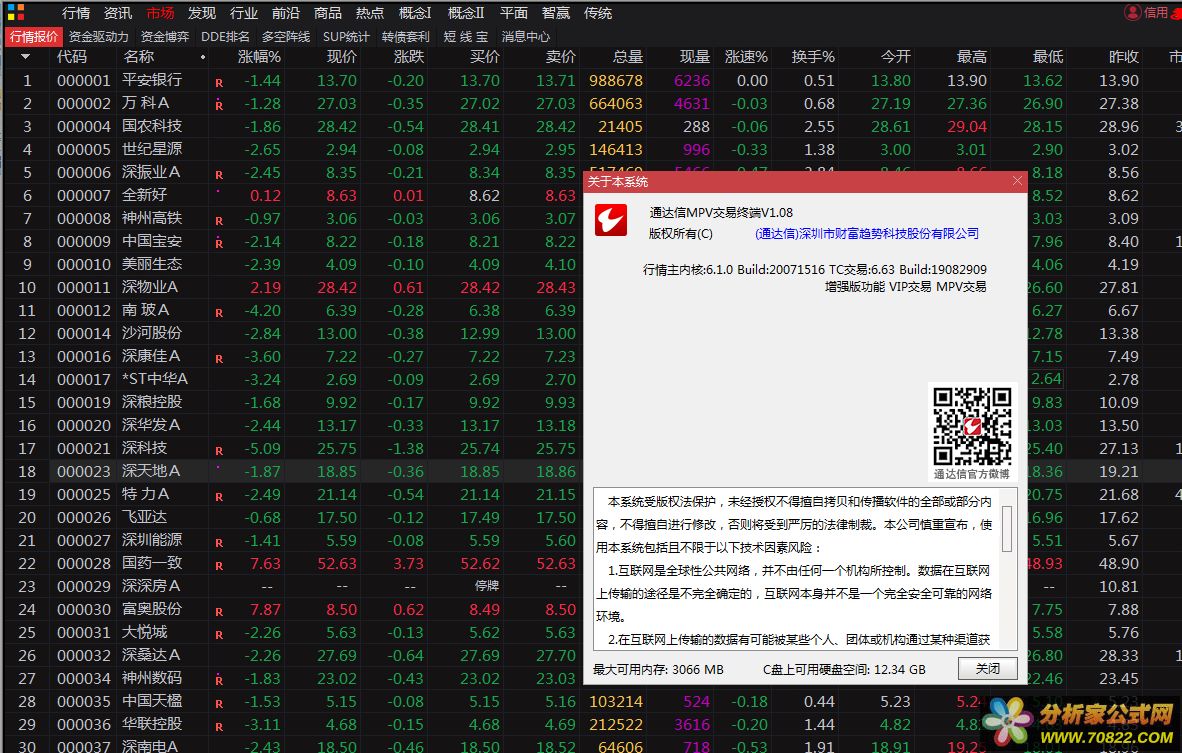Screen dimensions: 1182x753
Task: Click the dot marker beside 名称 header
Action: [203, 57]
